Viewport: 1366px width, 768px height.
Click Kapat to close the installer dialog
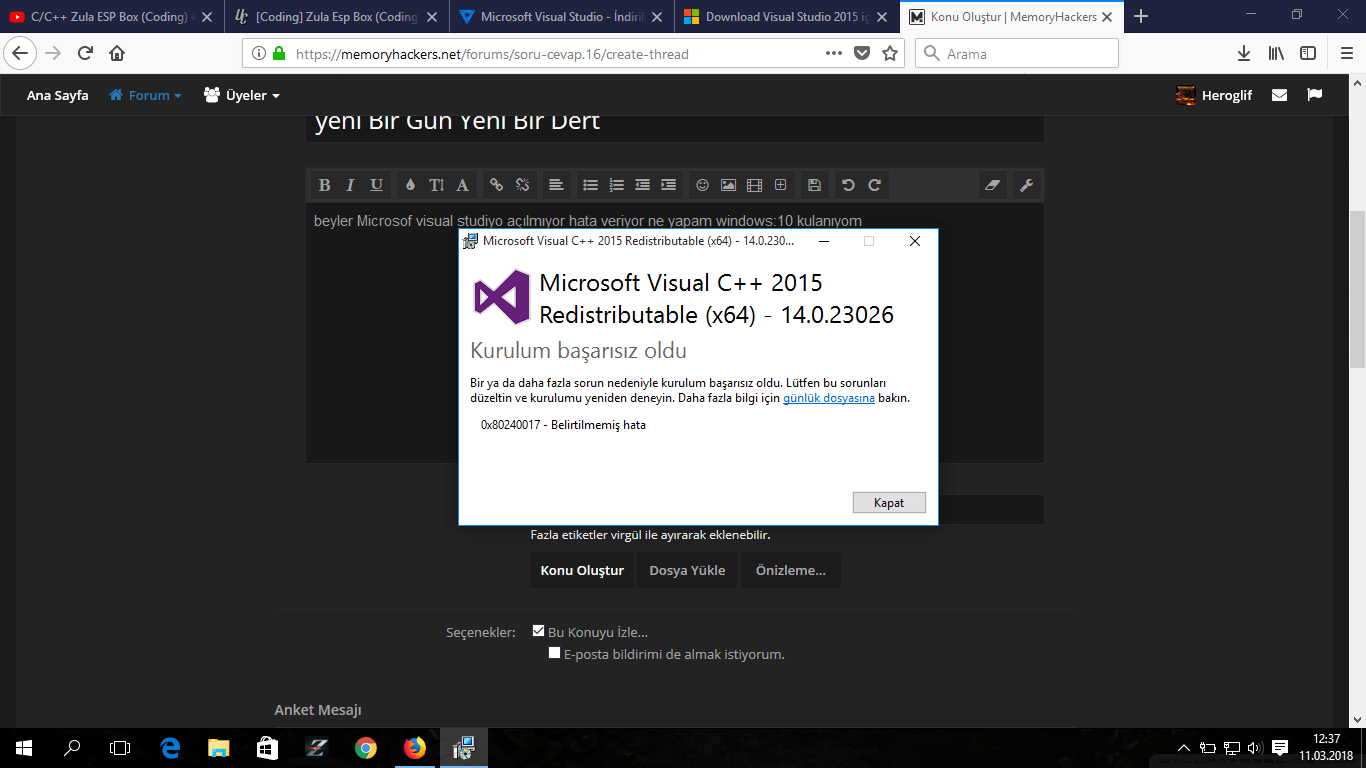pos(889,502)
